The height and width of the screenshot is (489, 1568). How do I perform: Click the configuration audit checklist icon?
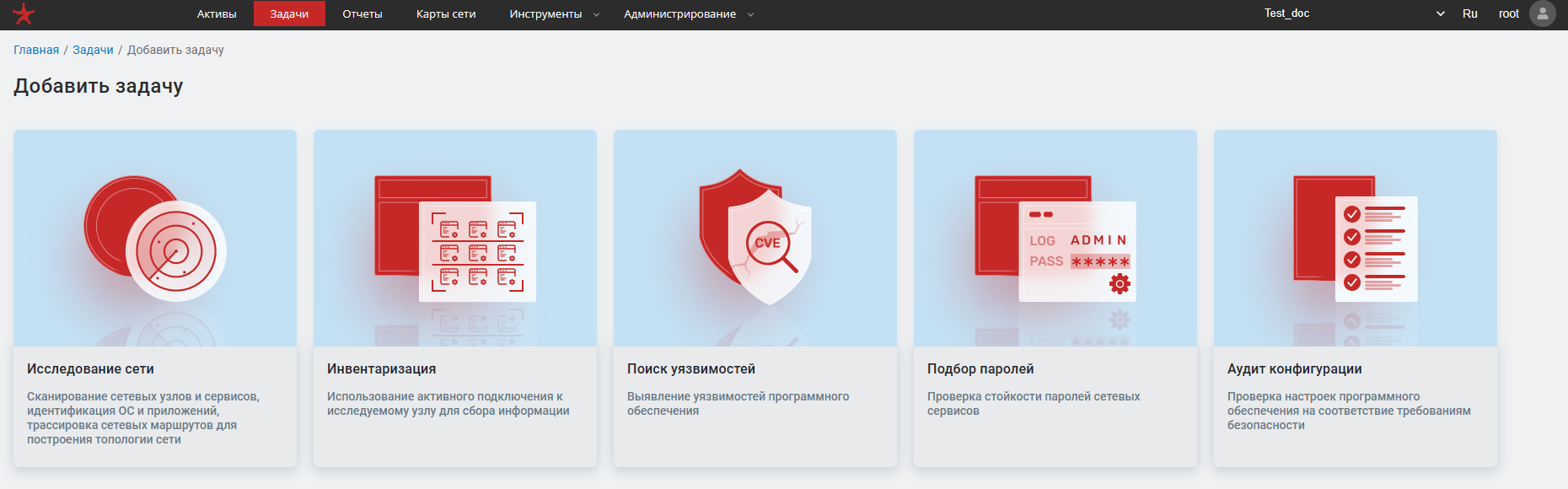pos(1356,239)
